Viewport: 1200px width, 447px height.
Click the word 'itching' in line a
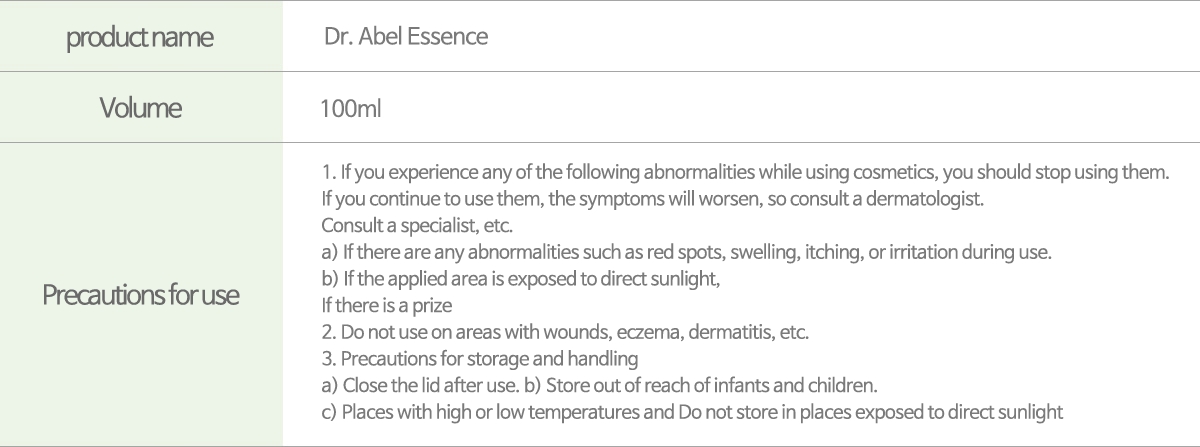point(829,252)
